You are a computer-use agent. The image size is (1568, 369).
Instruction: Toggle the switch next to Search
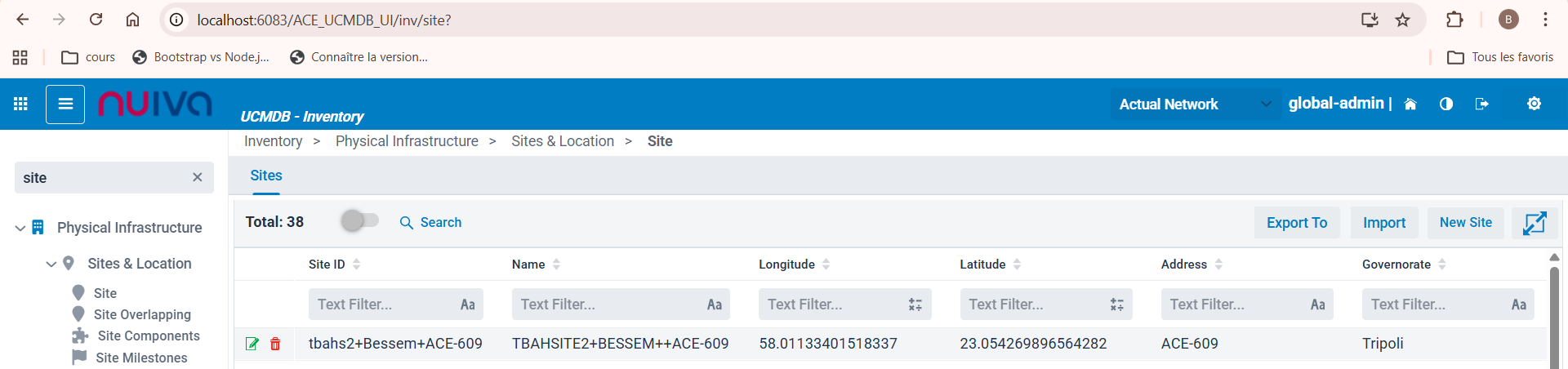360,221
